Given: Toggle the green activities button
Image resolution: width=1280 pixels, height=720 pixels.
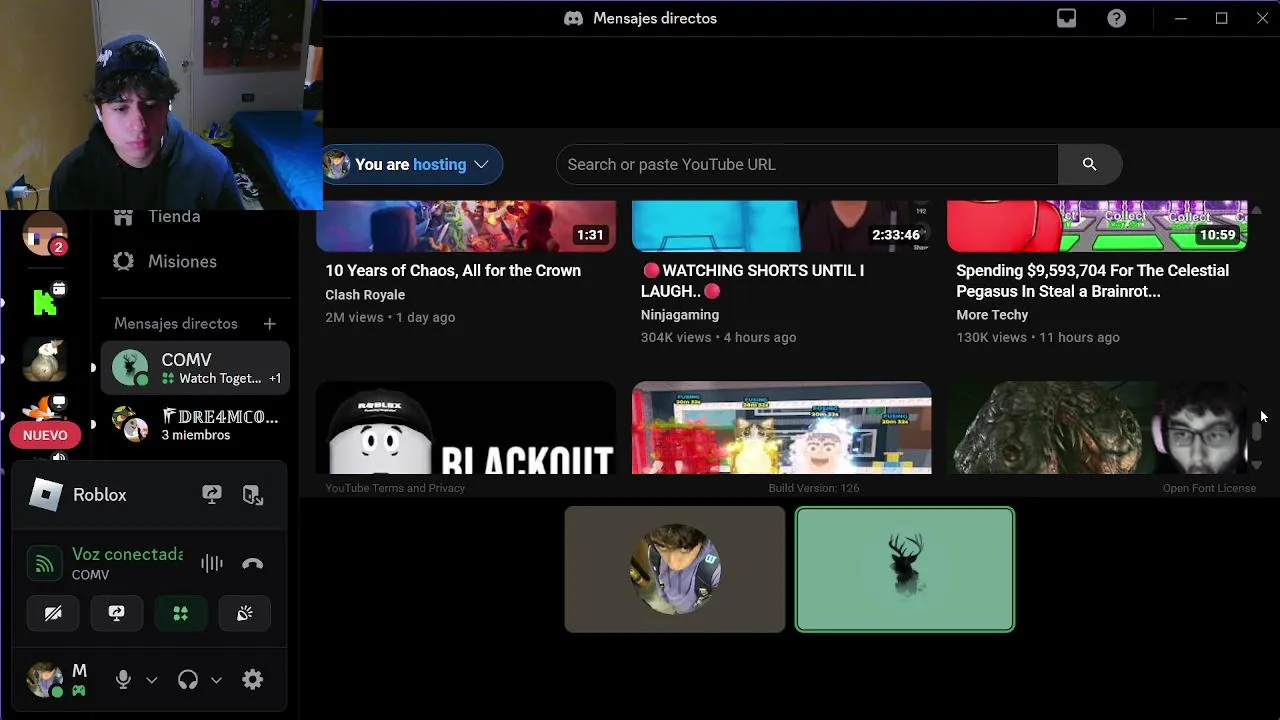Looking at the screenshot, I should [x=181, y=613].
